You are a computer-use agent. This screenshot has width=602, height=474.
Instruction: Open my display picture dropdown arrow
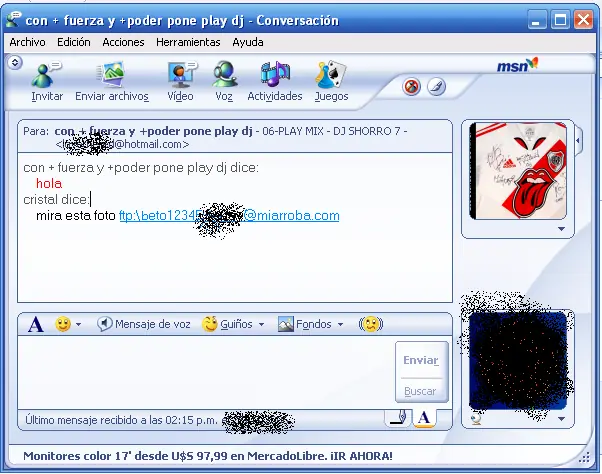(x=561, y=419)
